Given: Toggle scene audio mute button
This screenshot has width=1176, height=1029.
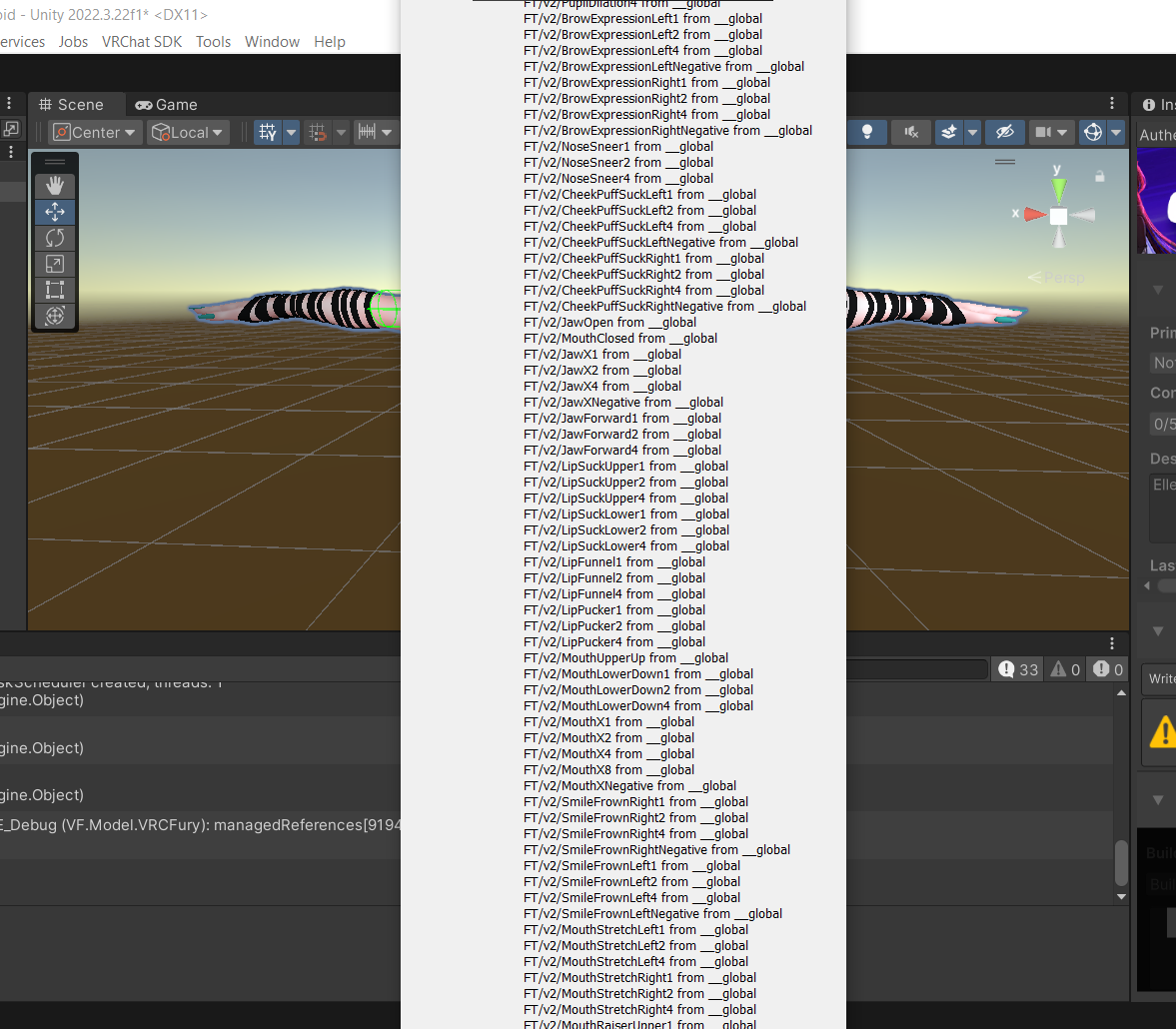Looking at the screenshot, I should (x=911, y=133).
